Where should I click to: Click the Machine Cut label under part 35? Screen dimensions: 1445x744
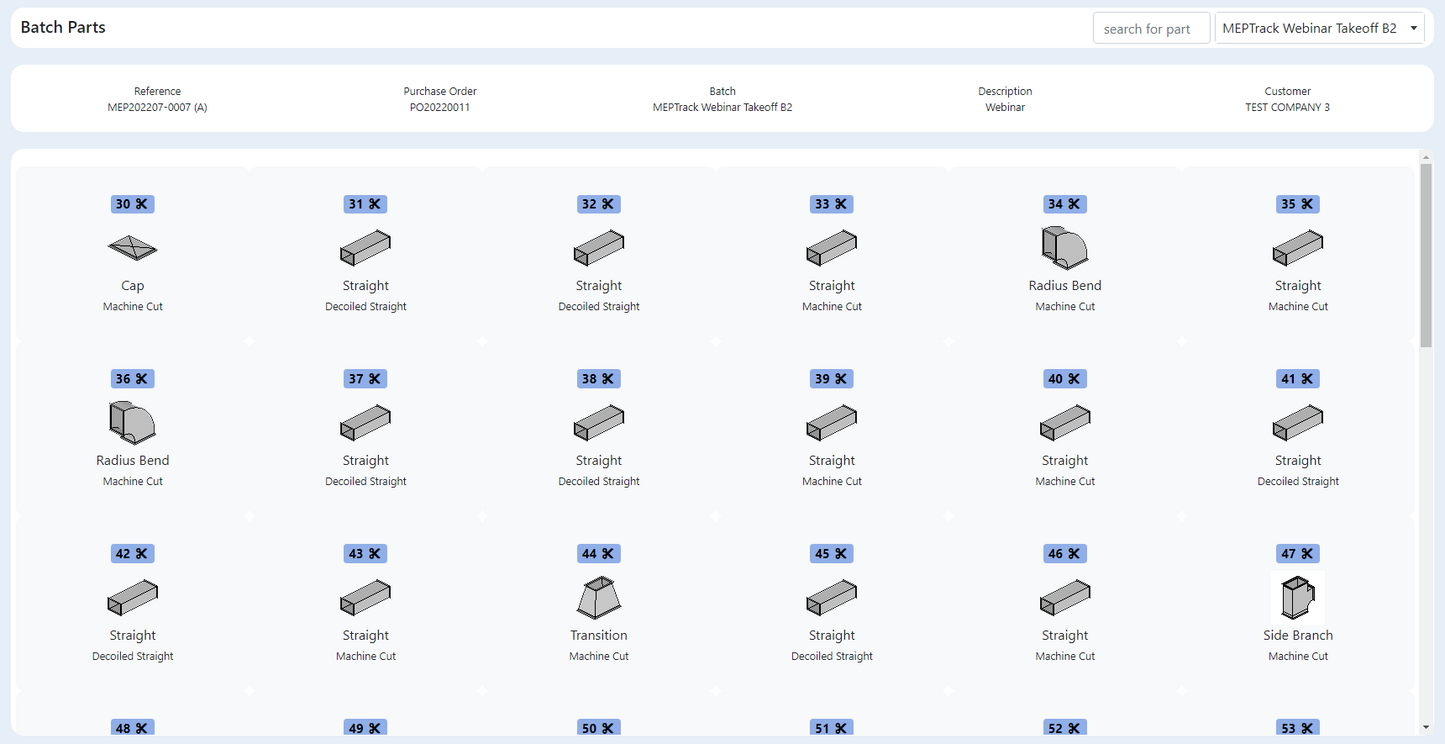coord(1297,307)
